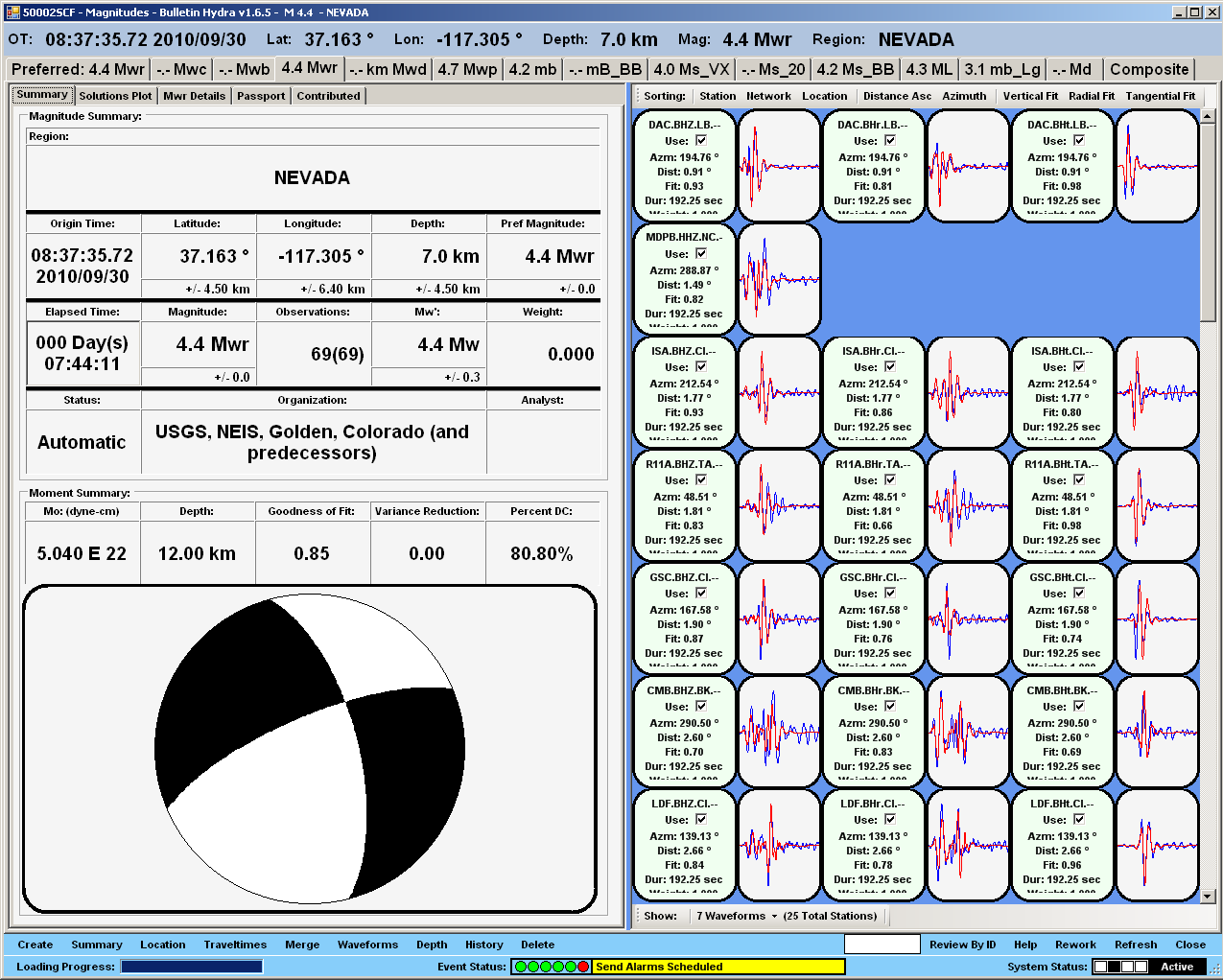Viewport: 1223px width, 980px height.
Task: Click the yellow Send Alarms Scheduled status
Action: point(718,967)
